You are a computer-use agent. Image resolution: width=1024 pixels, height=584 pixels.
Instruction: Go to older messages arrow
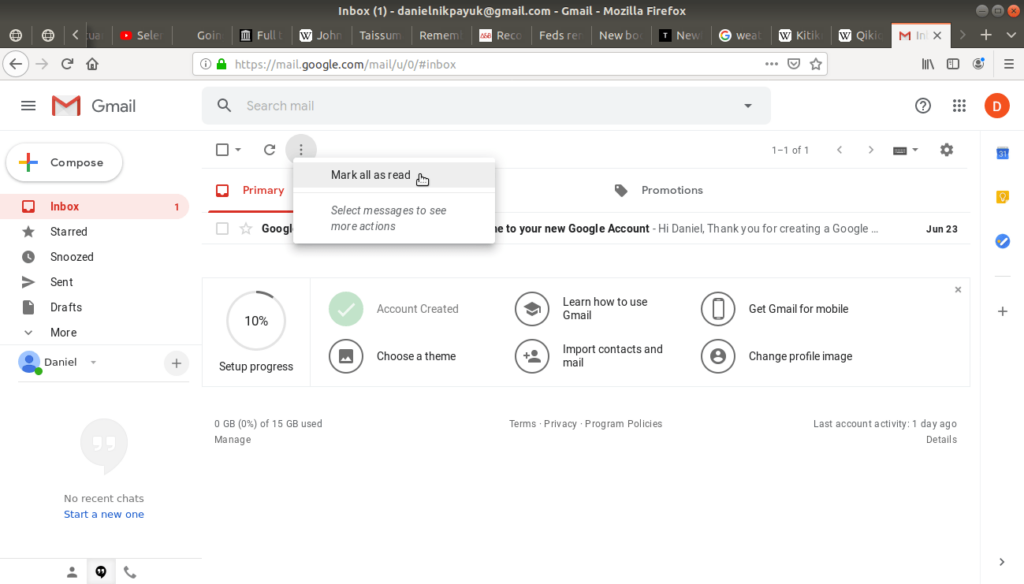[x=871, y=150]
